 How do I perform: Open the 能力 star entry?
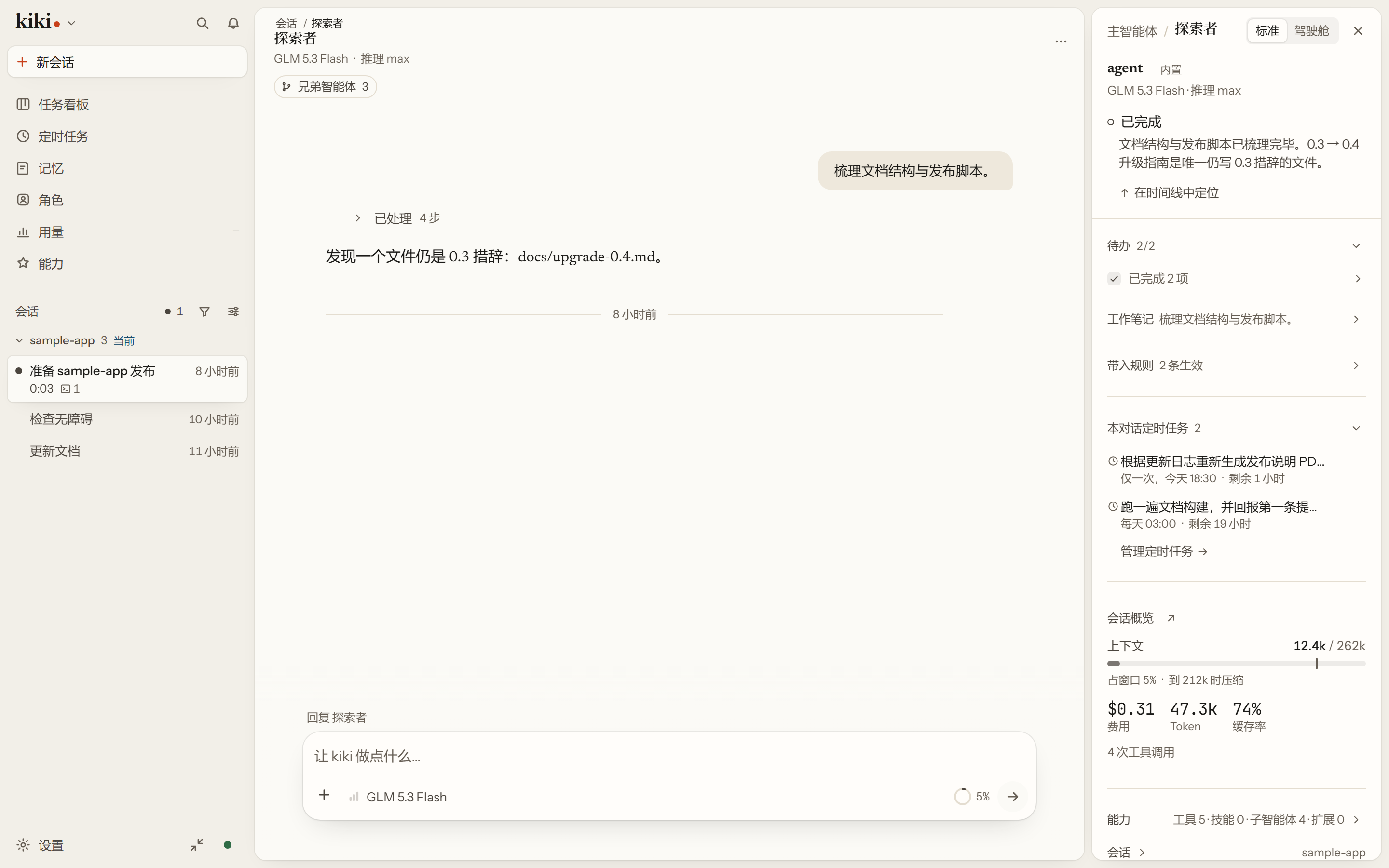pos(127,263)
